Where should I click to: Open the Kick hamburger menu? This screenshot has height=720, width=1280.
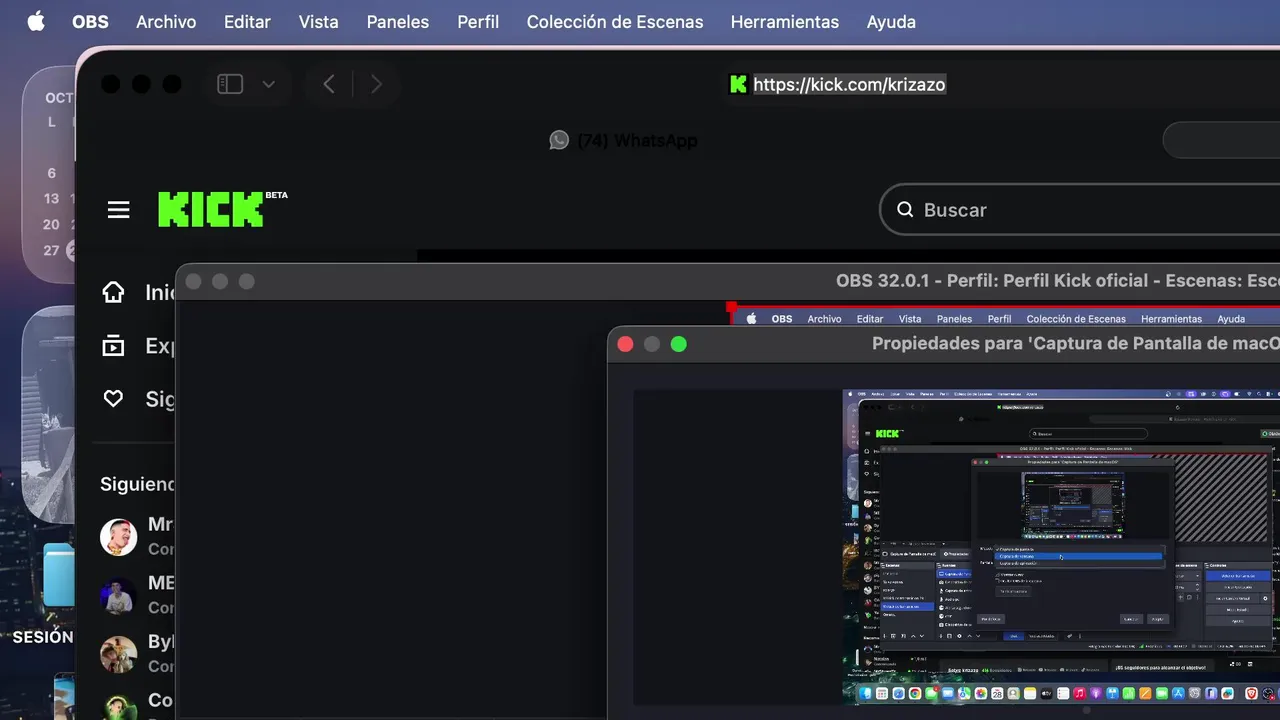[119, 209]
